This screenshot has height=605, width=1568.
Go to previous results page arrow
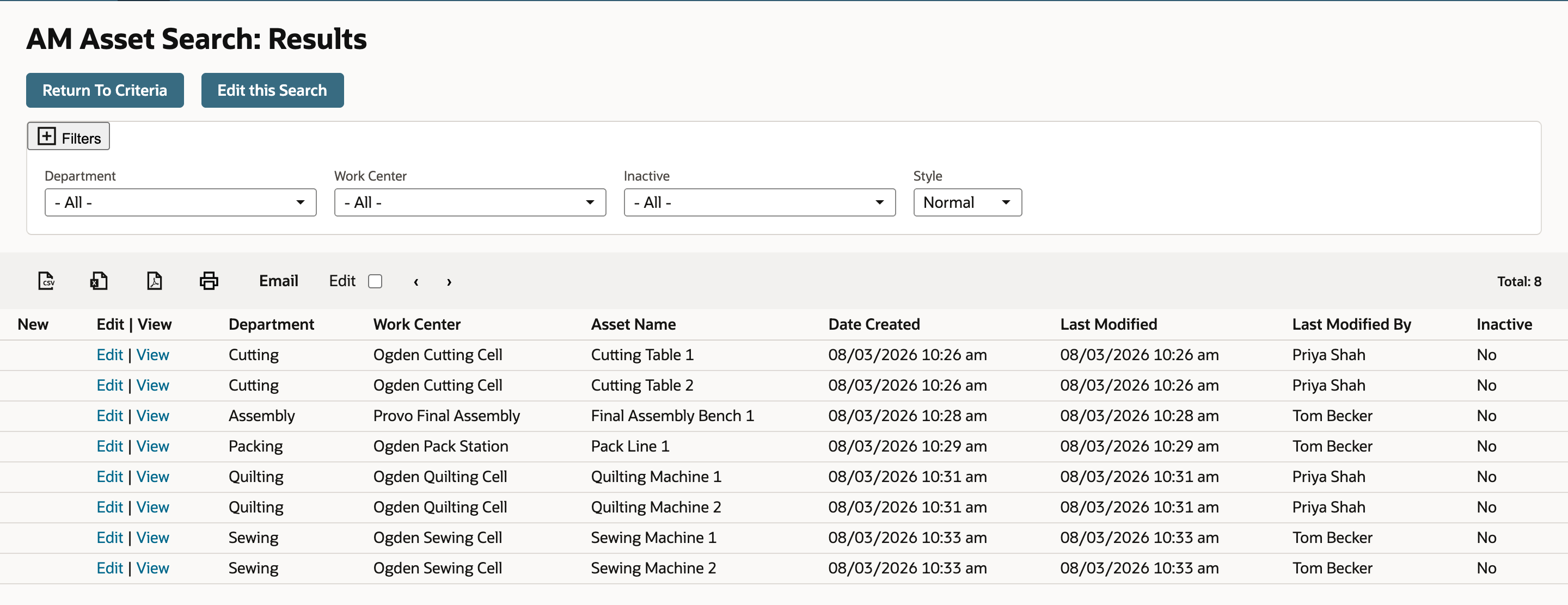[416, 281]
